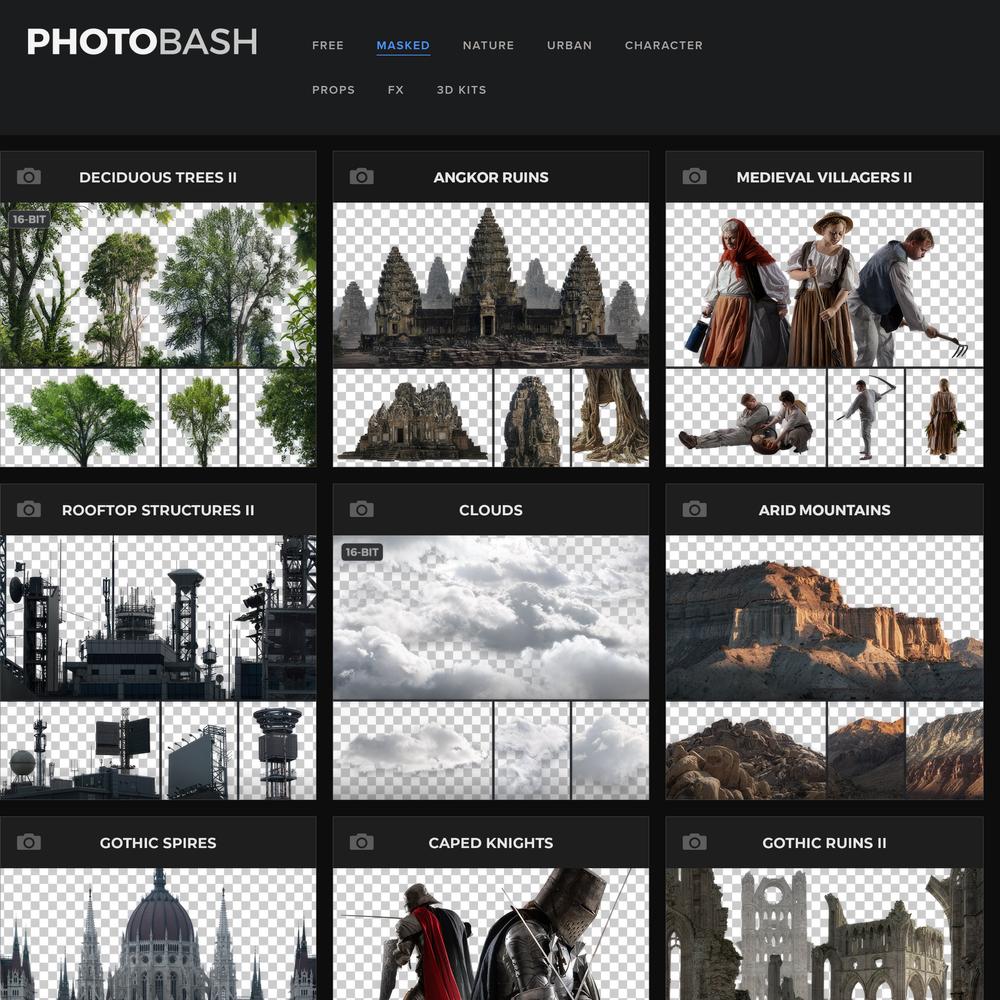Open the large clouds preview image
Screen dimensions: 1000x1000
[490, 617]
